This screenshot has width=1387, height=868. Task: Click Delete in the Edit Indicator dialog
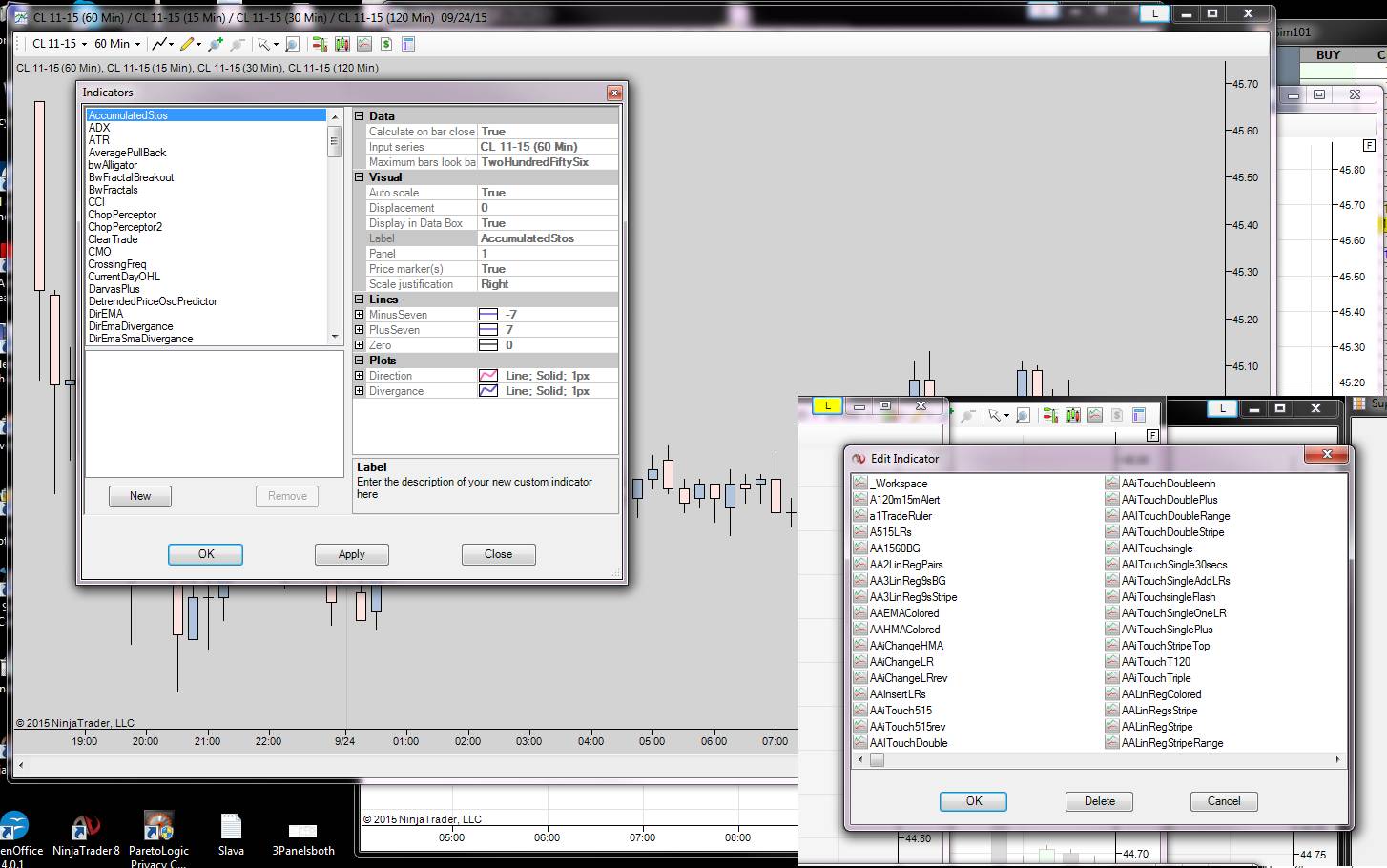(1099, 801)
